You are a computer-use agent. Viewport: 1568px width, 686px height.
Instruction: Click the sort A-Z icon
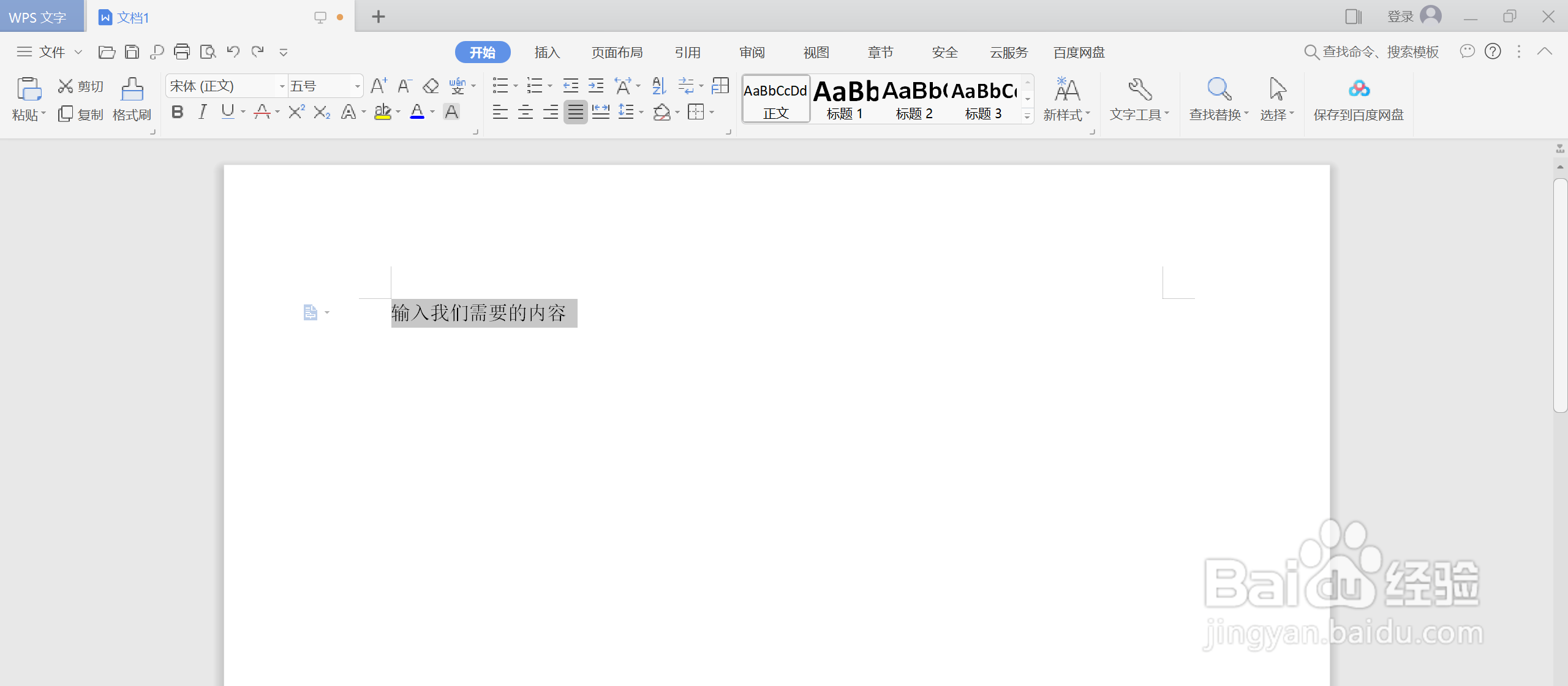[659, 86]
